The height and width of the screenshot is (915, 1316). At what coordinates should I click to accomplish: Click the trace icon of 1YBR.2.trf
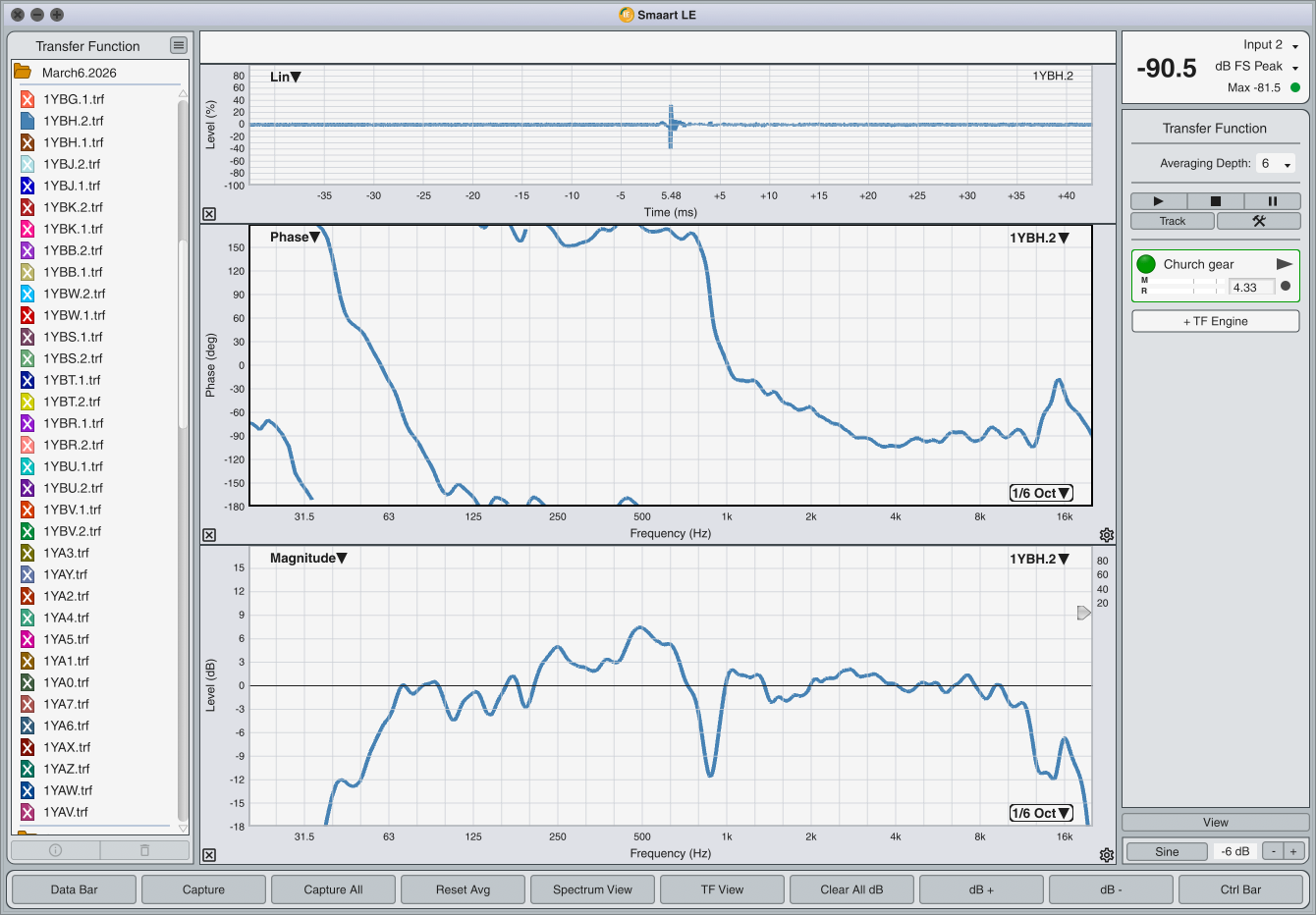pyautogui.click(x=27, y=445)
